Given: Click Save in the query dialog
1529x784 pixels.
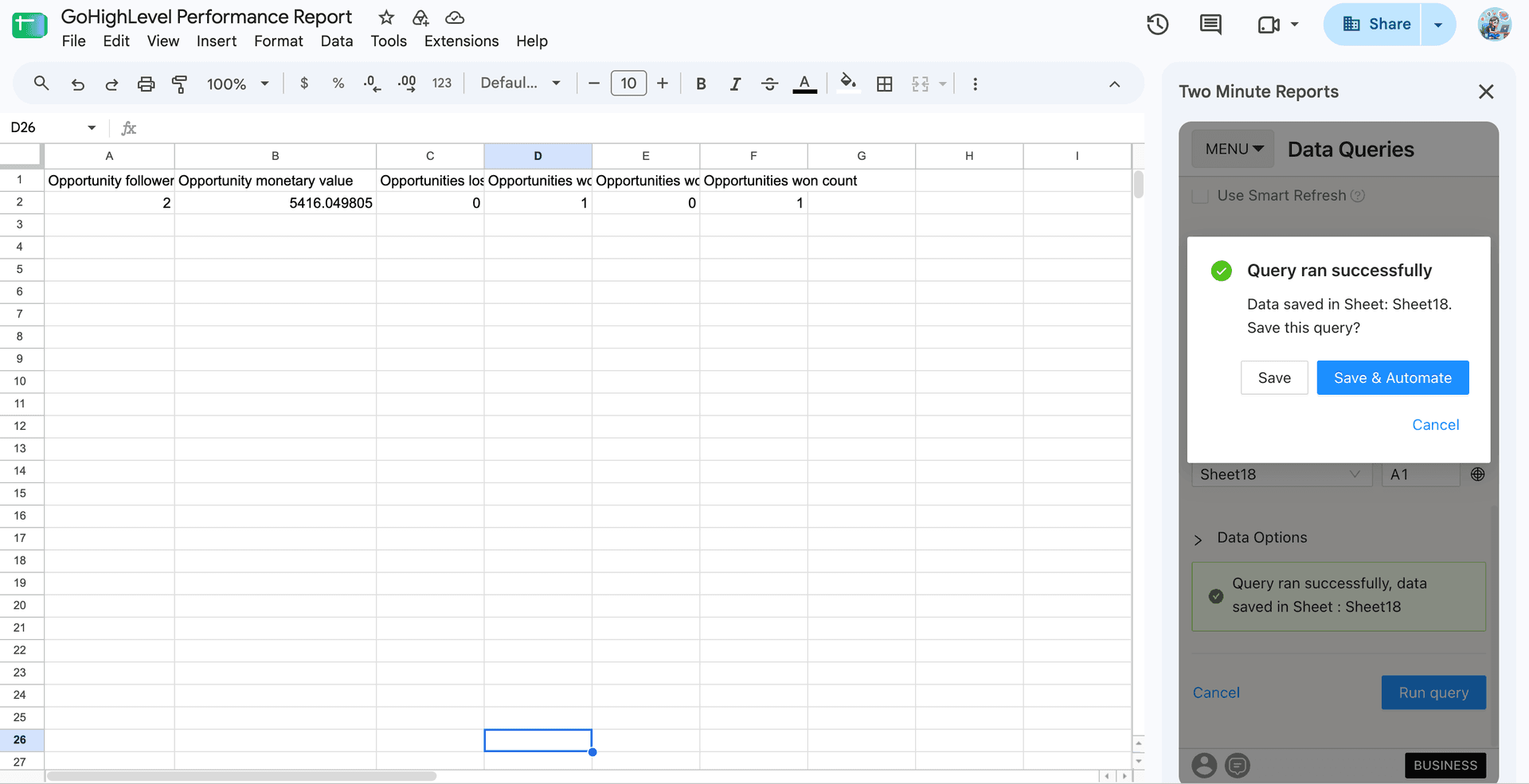Looking at the screenshot, I should 1274,378.
